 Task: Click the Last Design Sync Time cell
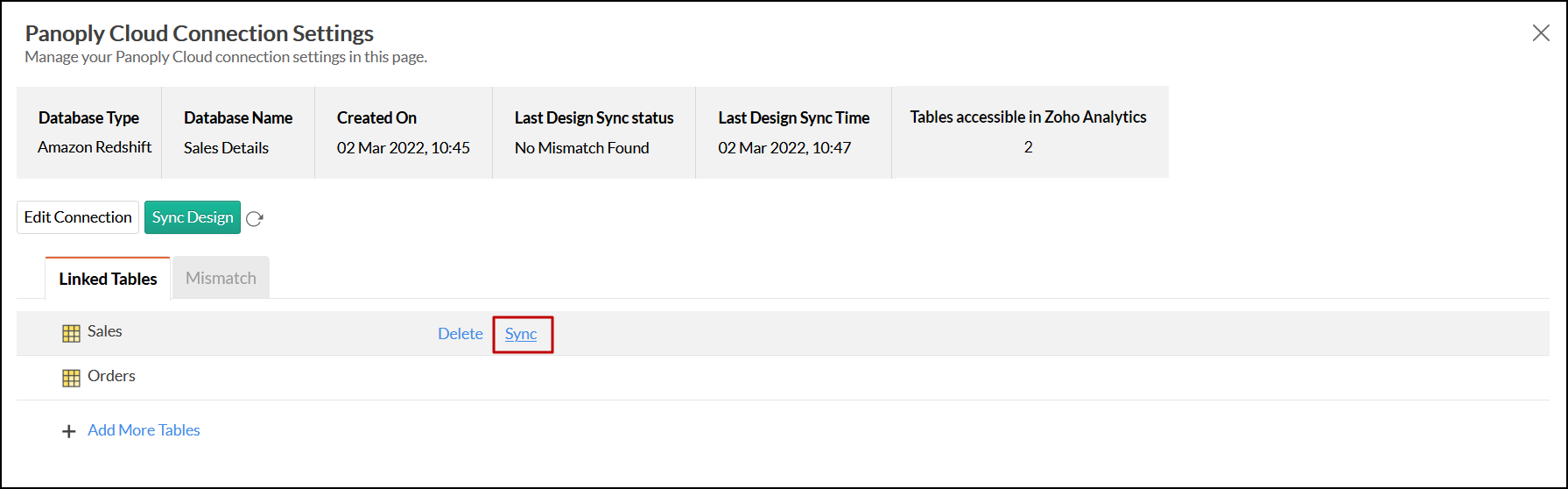pos(784,148)
